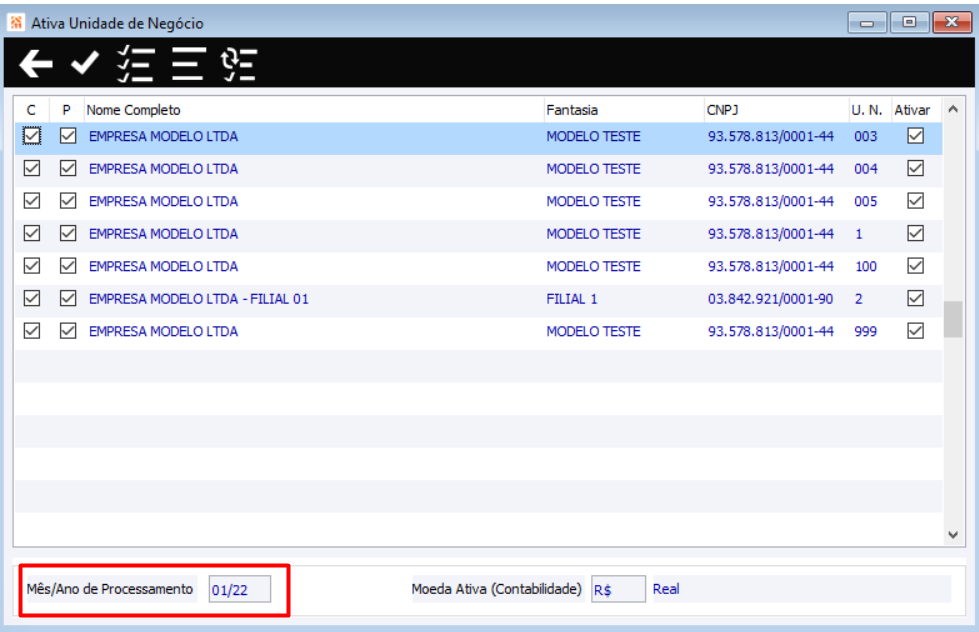Toggle C checkbox for unit 003
Screen dimensions: 979x632
tap(32, 136)
